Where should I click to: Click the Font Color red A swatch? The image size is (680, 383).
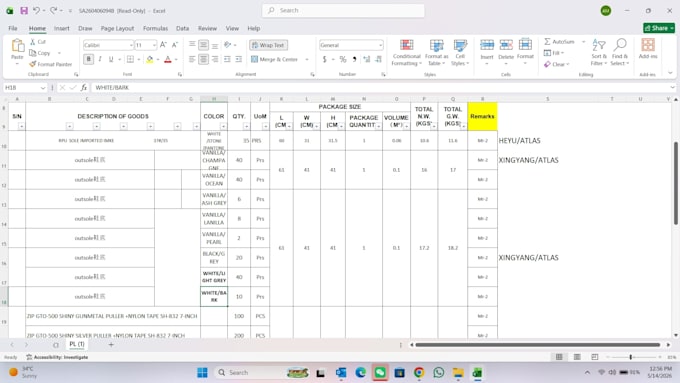coord(168,59)
